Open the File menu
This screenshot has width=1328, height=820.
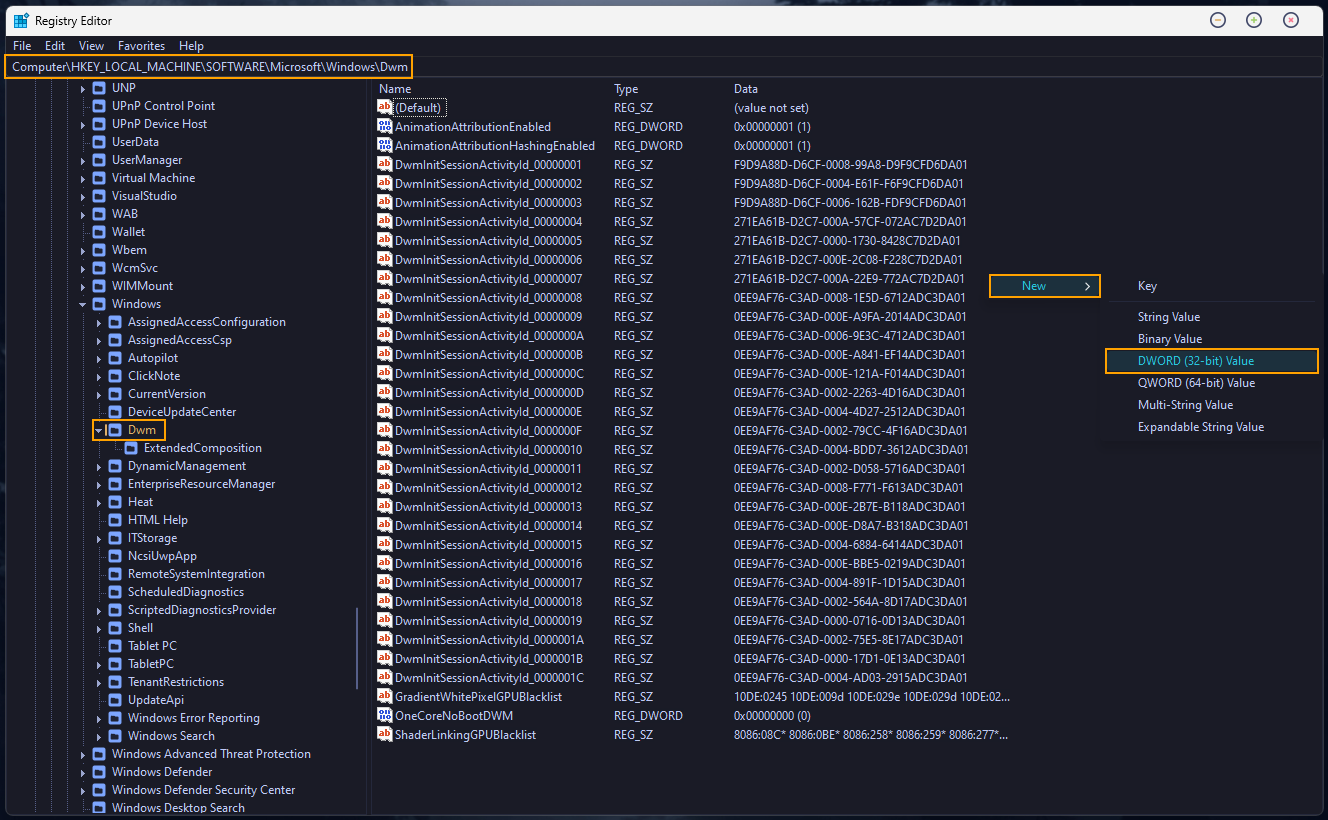(22, 46)
